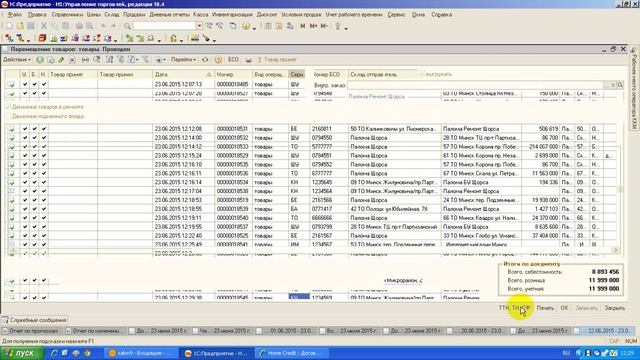
Task: Click the Товар принят toolbar button
Action: coord(276,60)
